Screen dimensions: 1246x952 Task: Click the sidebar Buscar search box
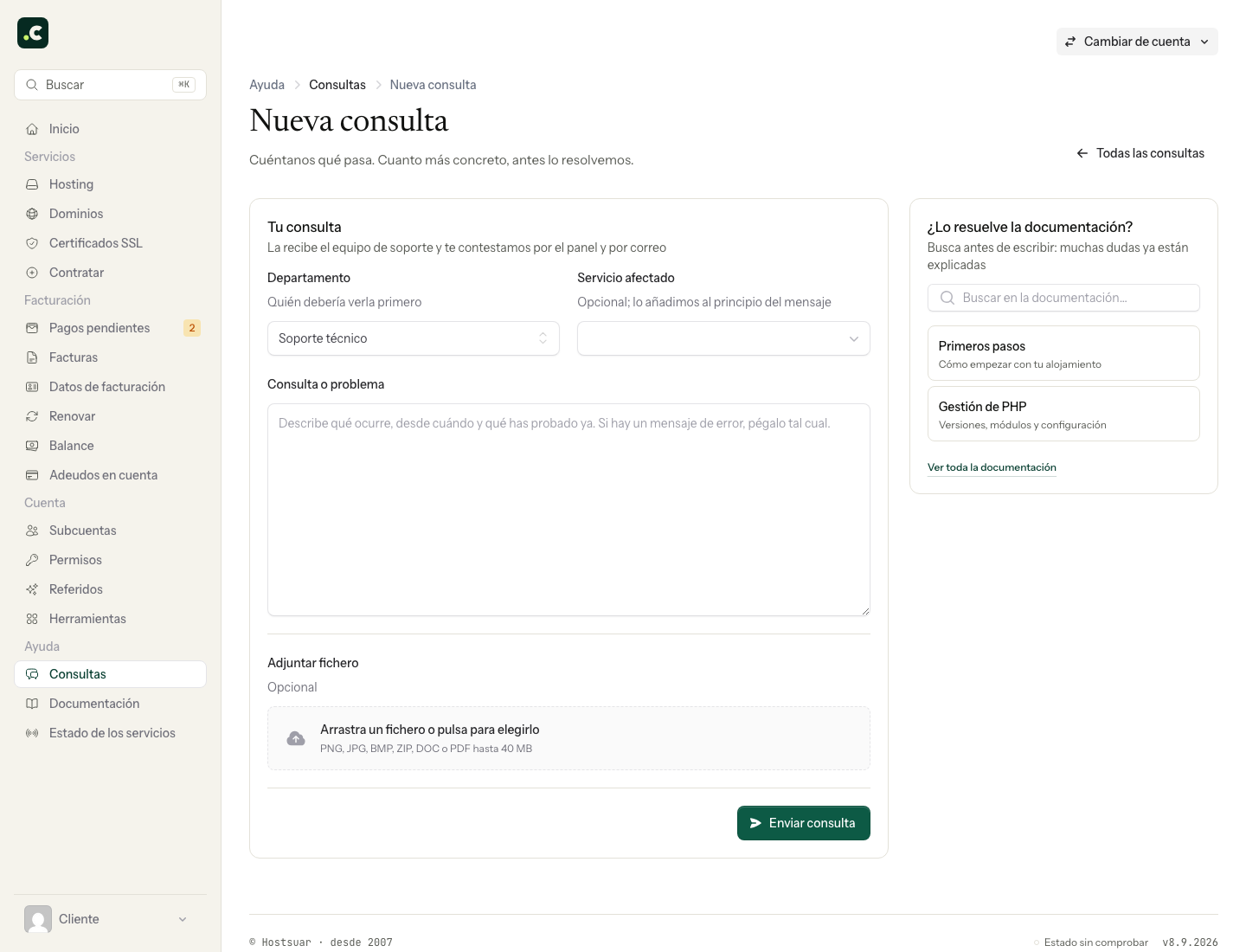110,85
